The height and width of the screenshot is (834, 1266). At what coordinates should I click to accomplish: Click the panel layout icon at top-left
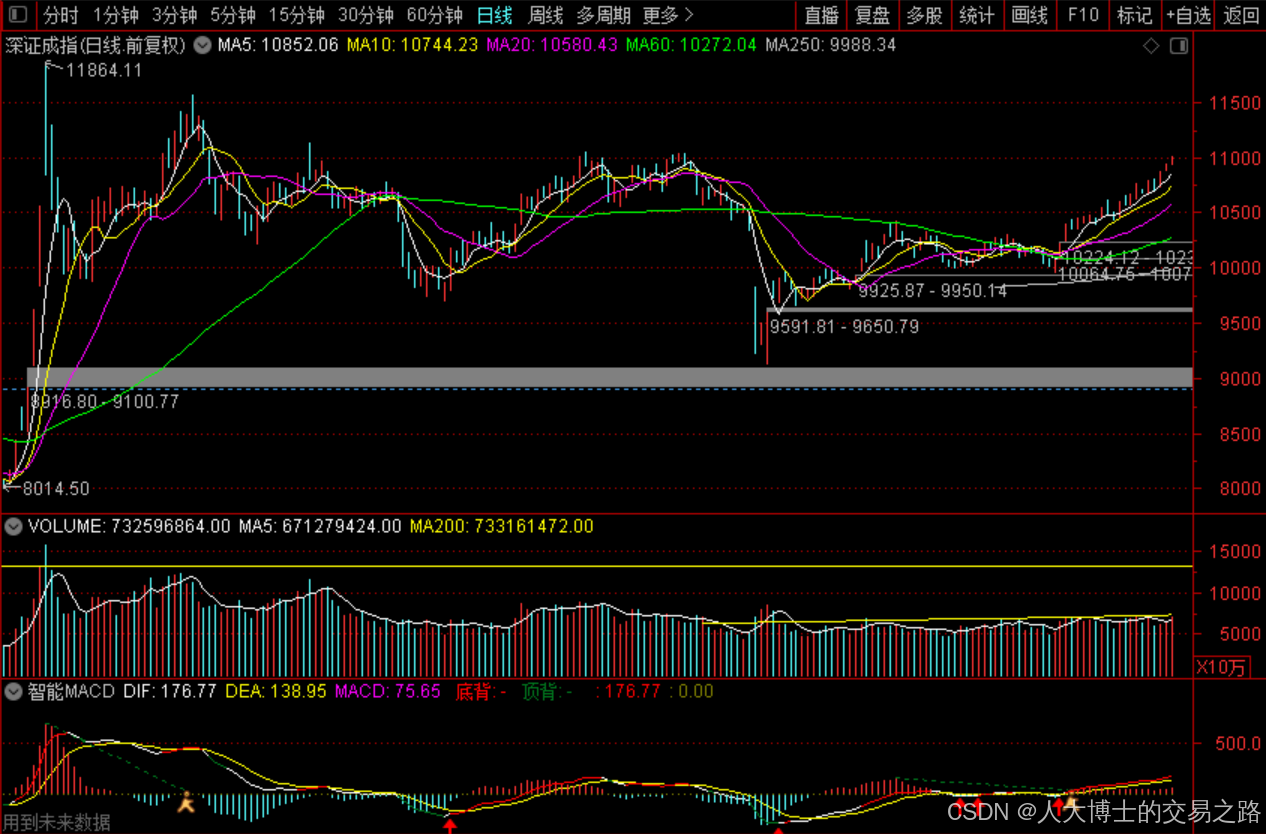click(18, 15)
